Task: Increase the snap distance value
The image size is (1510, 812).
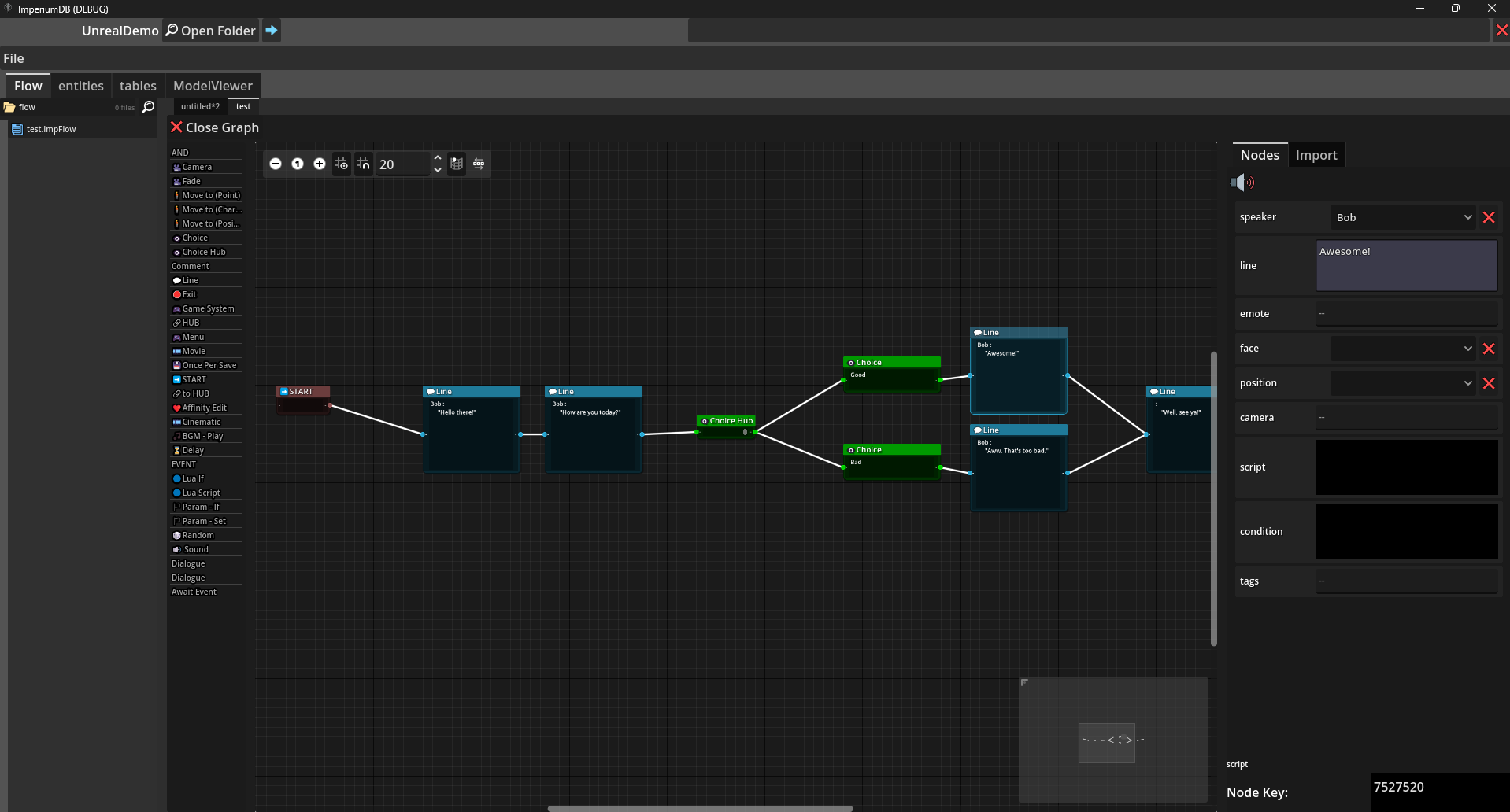Action: 438,158
